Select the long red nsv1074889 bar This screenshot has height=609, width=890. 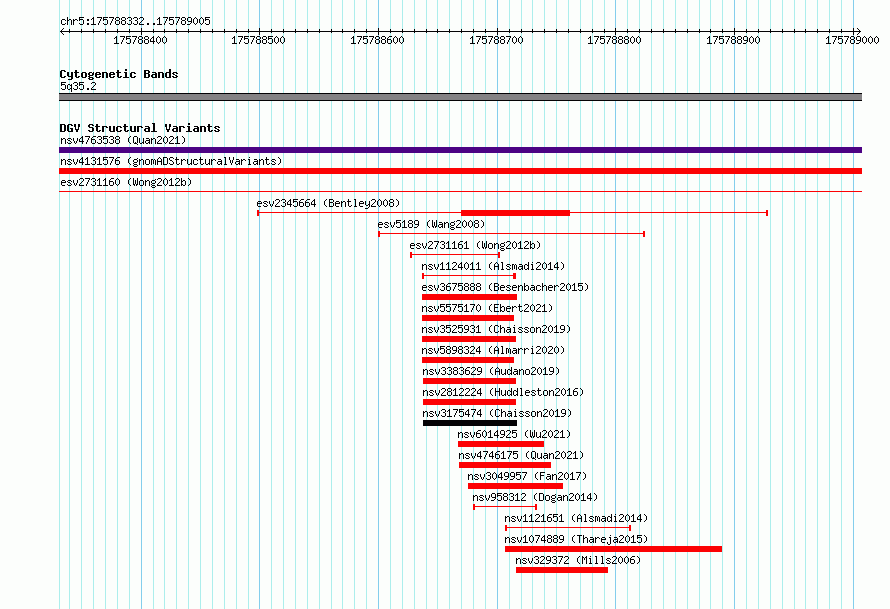click(x=614, y=549)
